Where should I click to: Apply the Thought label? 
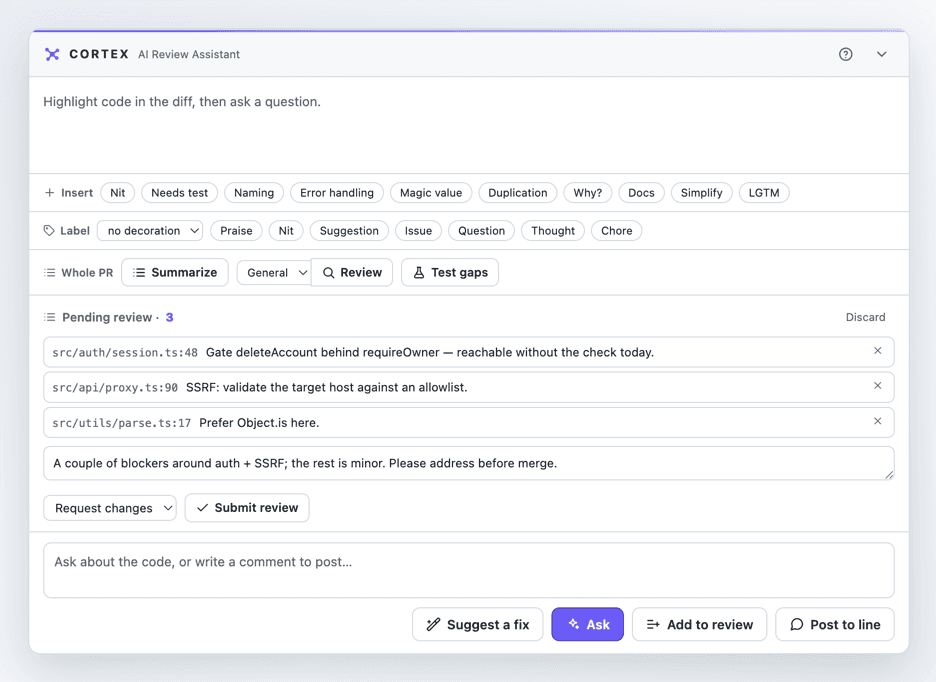553,231
